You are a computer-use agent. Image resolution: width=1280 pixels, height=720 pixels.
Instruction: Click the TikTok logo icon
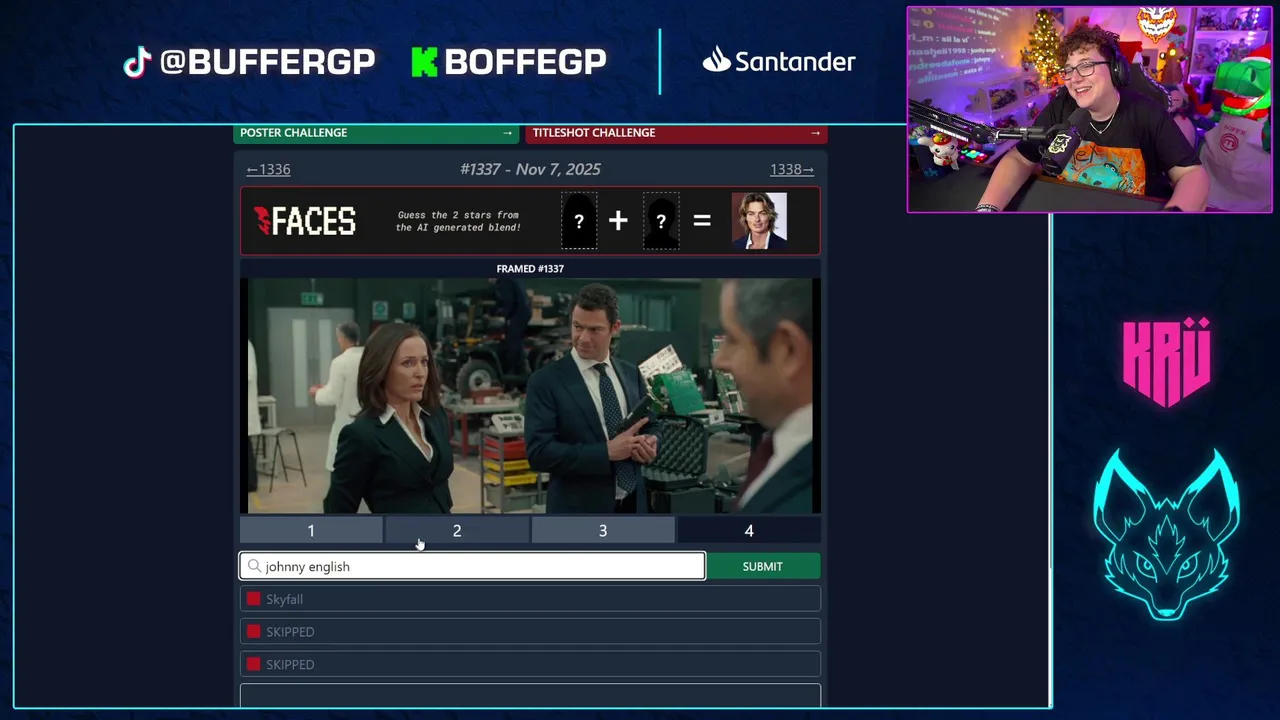(137, 62)
